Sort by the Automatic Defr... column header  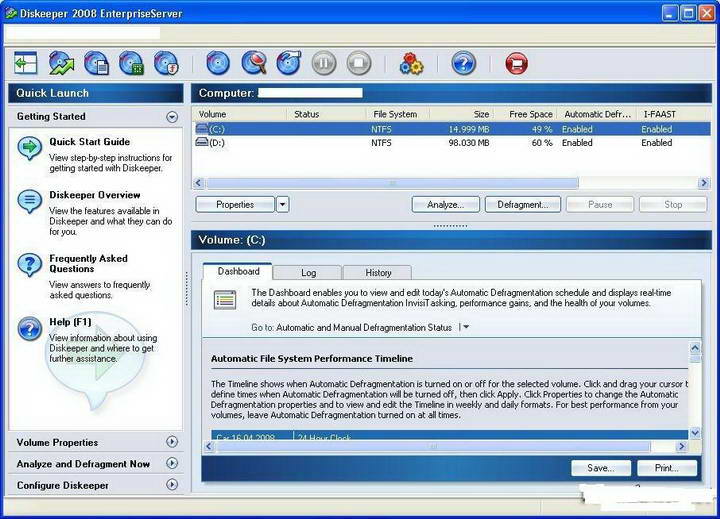[x=597, y=114]
